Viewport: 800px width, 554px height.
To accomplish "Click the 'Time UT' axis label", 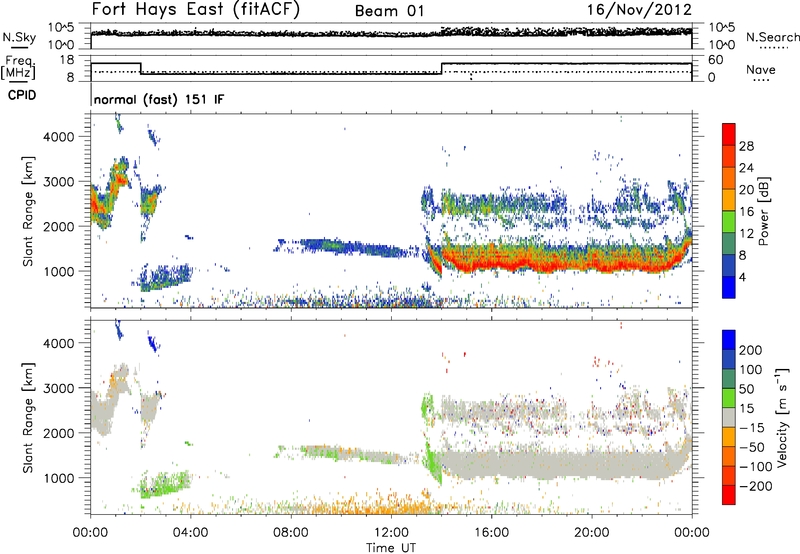I will click(x=391, y=547).
